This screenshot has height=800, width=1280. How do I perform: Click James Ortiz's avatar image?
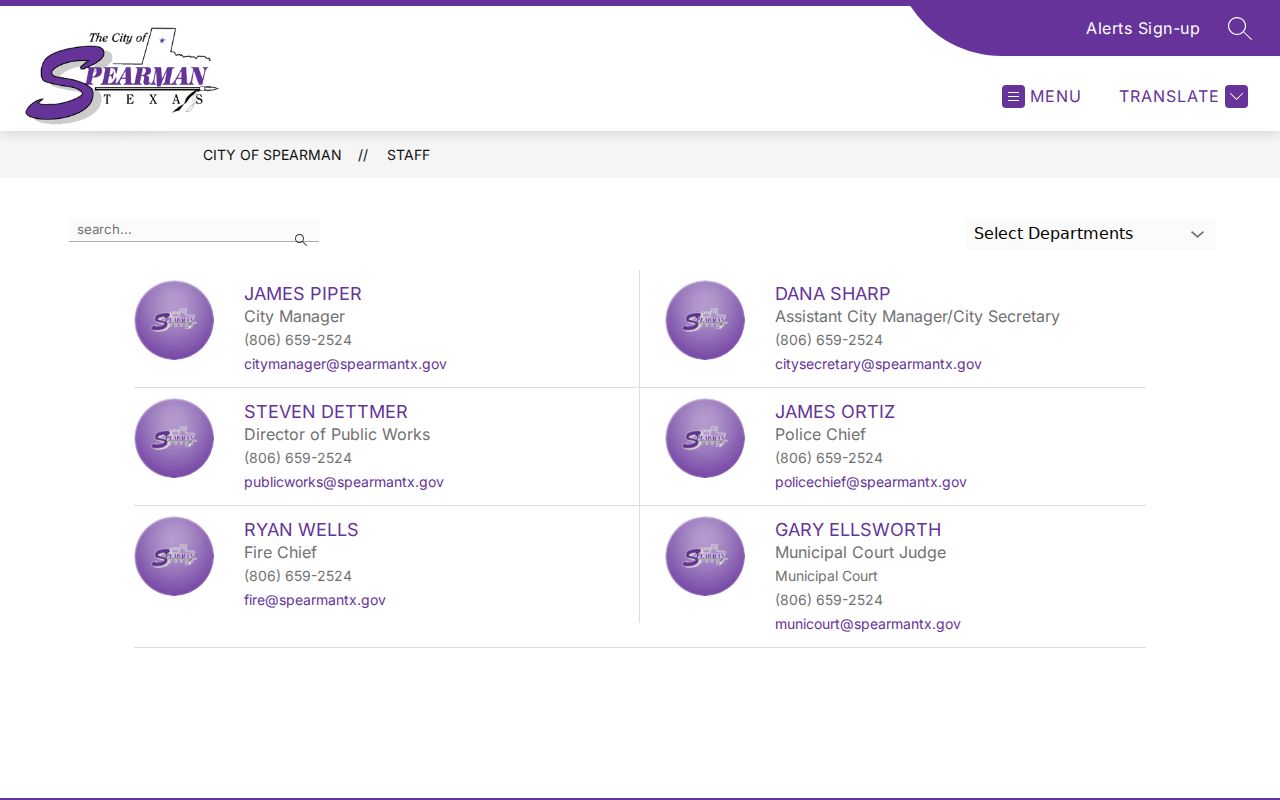[x=705, y=438]
